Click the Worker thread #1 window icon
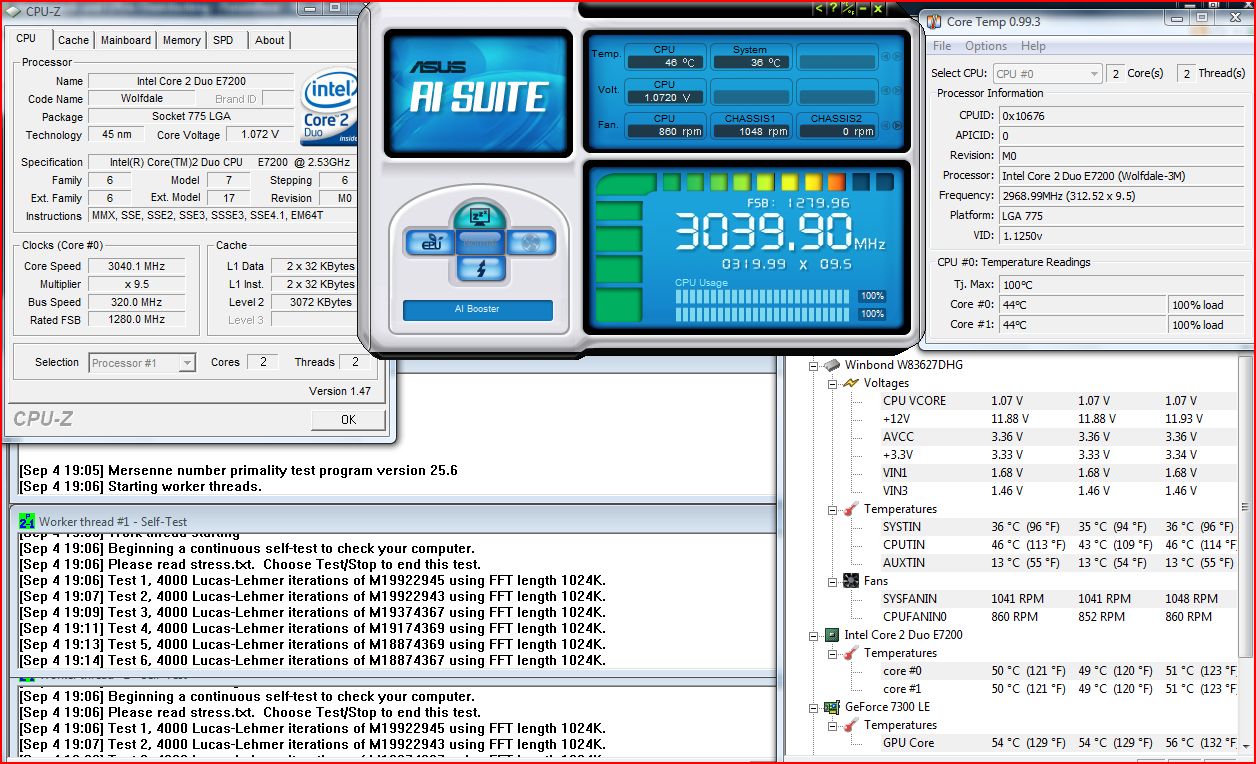Image resolution: width=1256 pixels, height=764 pixels. point(27,521)
